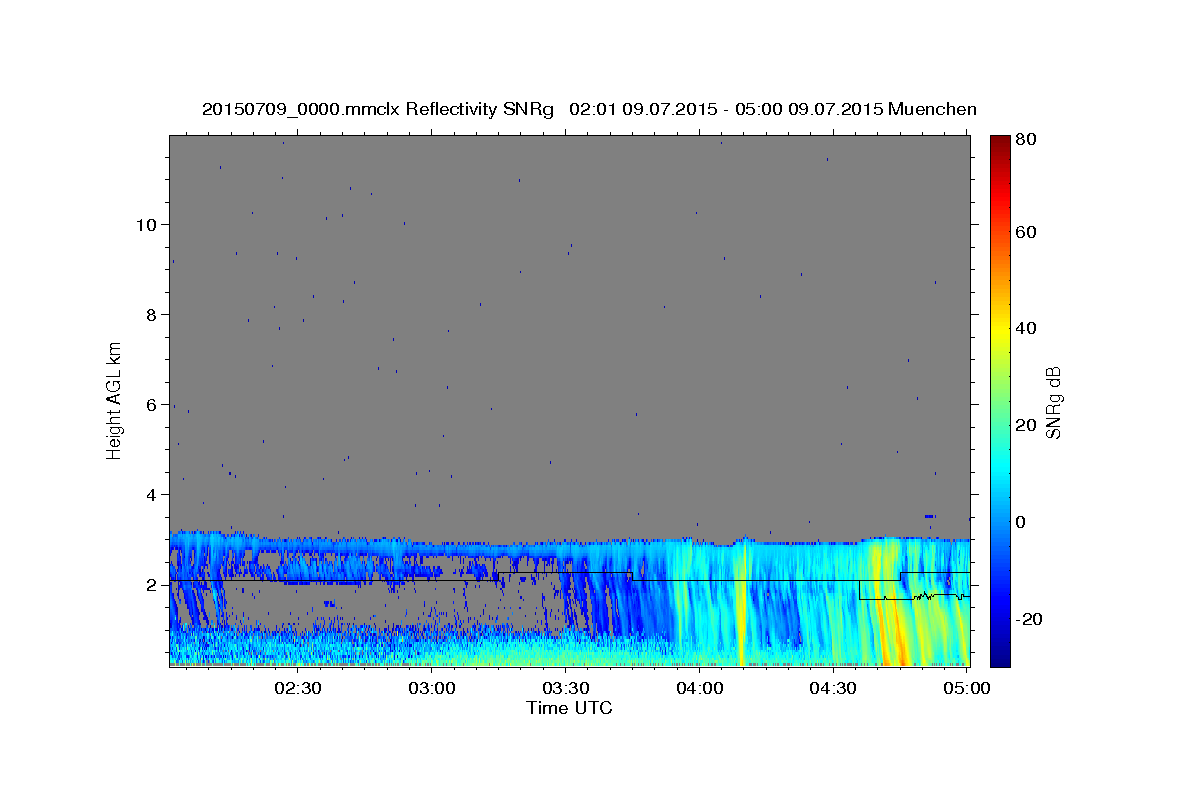The image size is (1200, 800).
Task: Click the colorbar value 40
Action: pos(1027,328)
